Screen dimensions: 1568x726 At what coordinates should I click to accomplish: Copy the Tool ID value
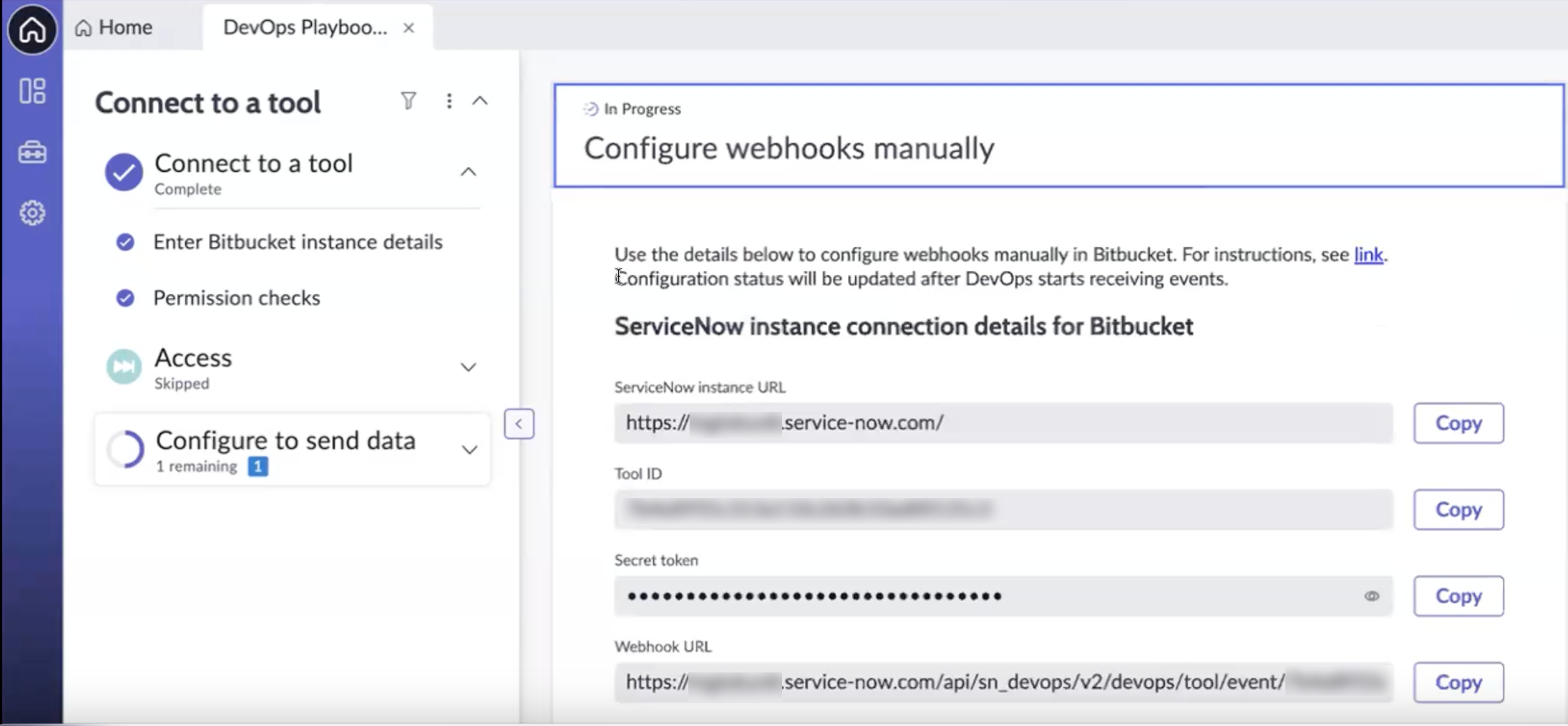1458,510
